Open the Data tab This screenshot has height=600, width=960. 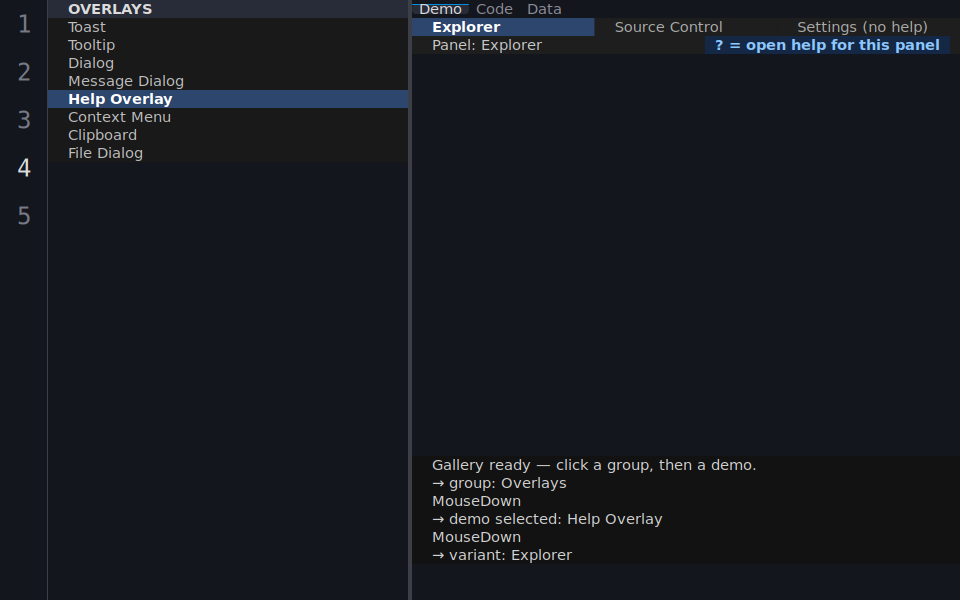point(544,9)
